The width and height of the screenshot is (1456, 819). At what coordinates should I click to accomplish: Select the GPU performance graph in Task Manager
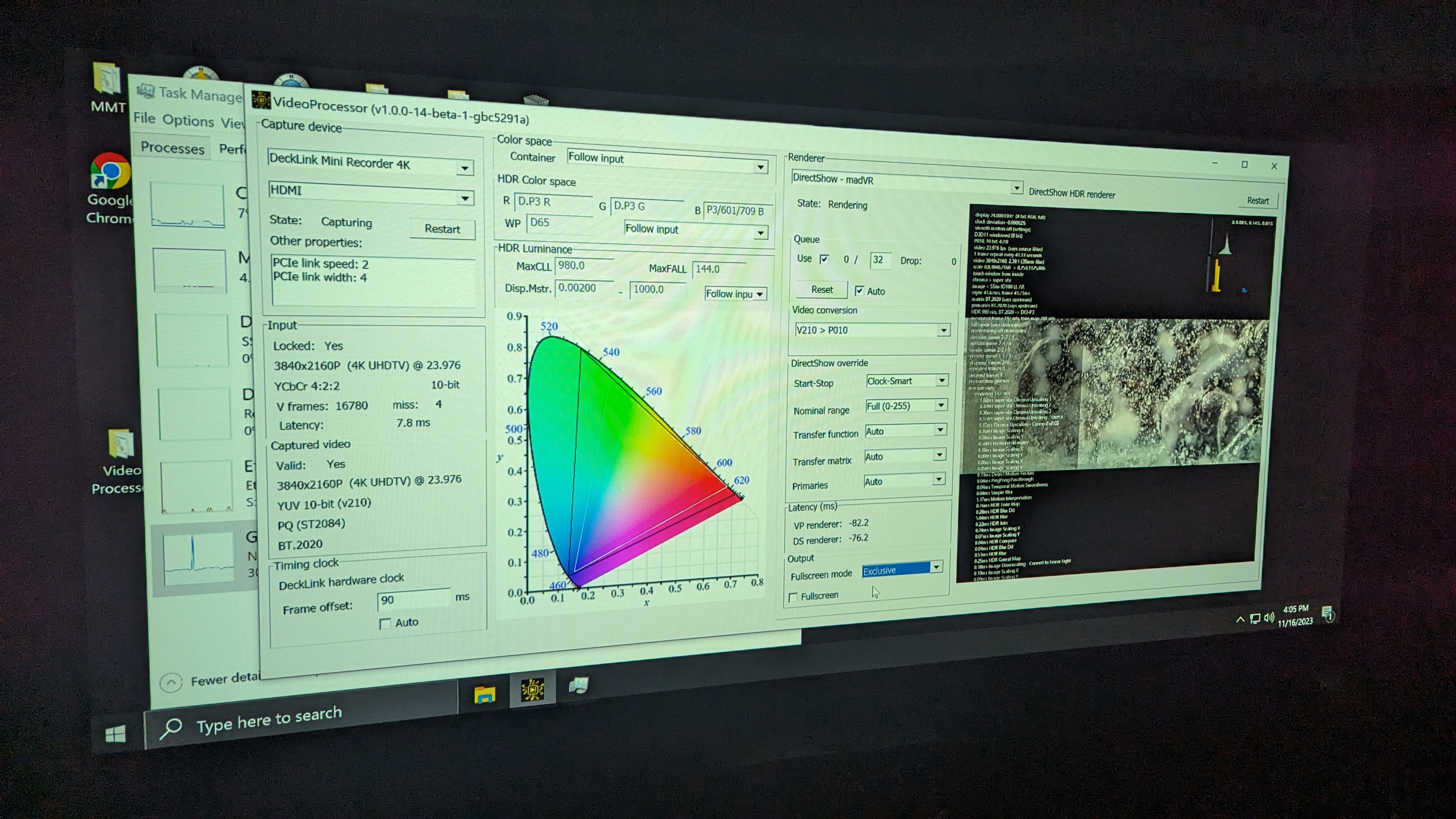pyautogui.click(x=199, y=559)
